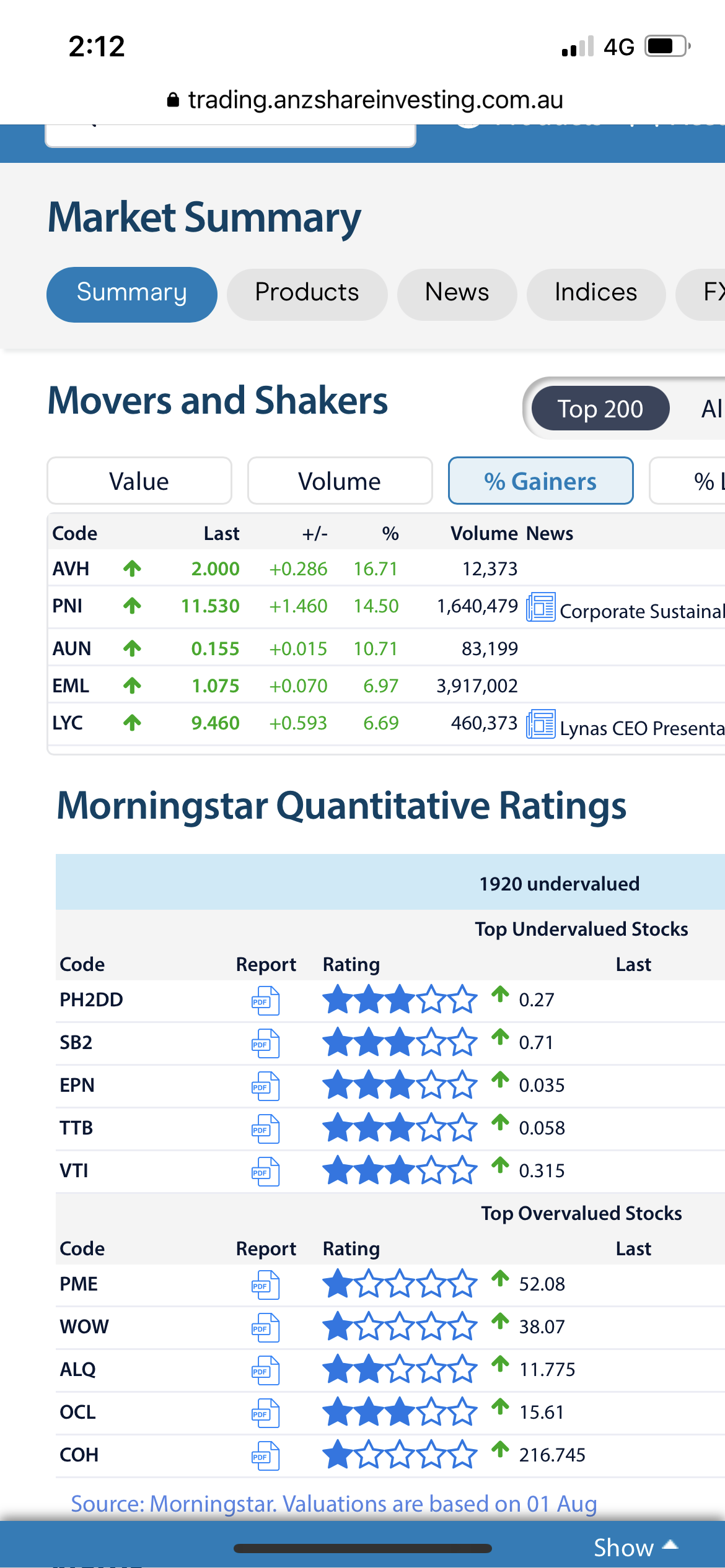Tap the green up arrow for EML
This screenshot has height=1568, width=725.
click(x=132, y=685)
